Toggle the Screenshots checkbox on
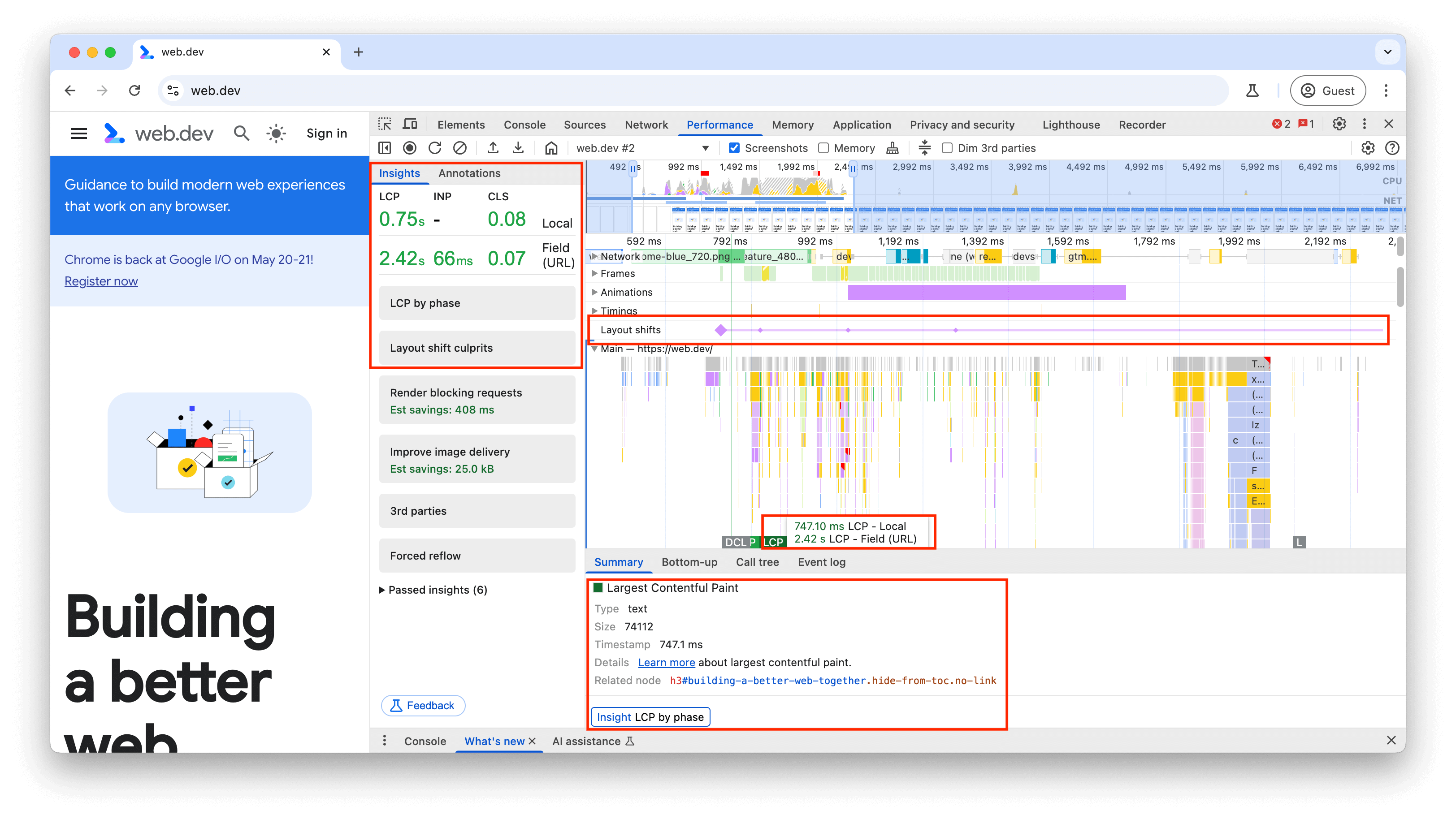This screenshot has width=1456, height=819. coord(734,148)
